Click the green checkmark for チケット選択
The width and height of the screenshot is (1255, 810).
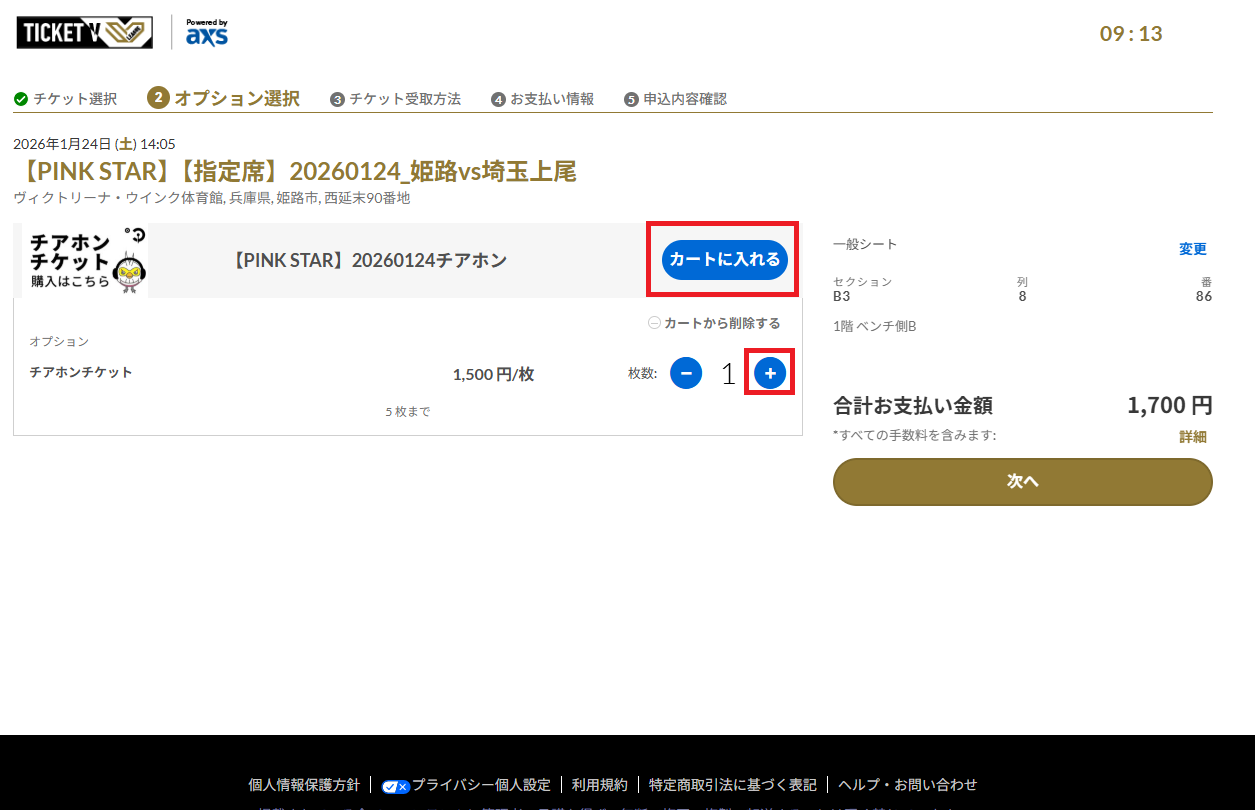(x=20, y=99)
